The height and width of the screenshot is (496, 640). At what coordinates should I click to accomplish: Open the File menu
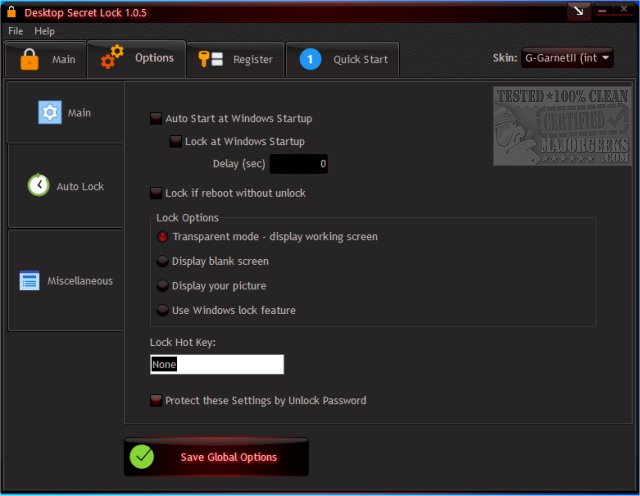16,31
